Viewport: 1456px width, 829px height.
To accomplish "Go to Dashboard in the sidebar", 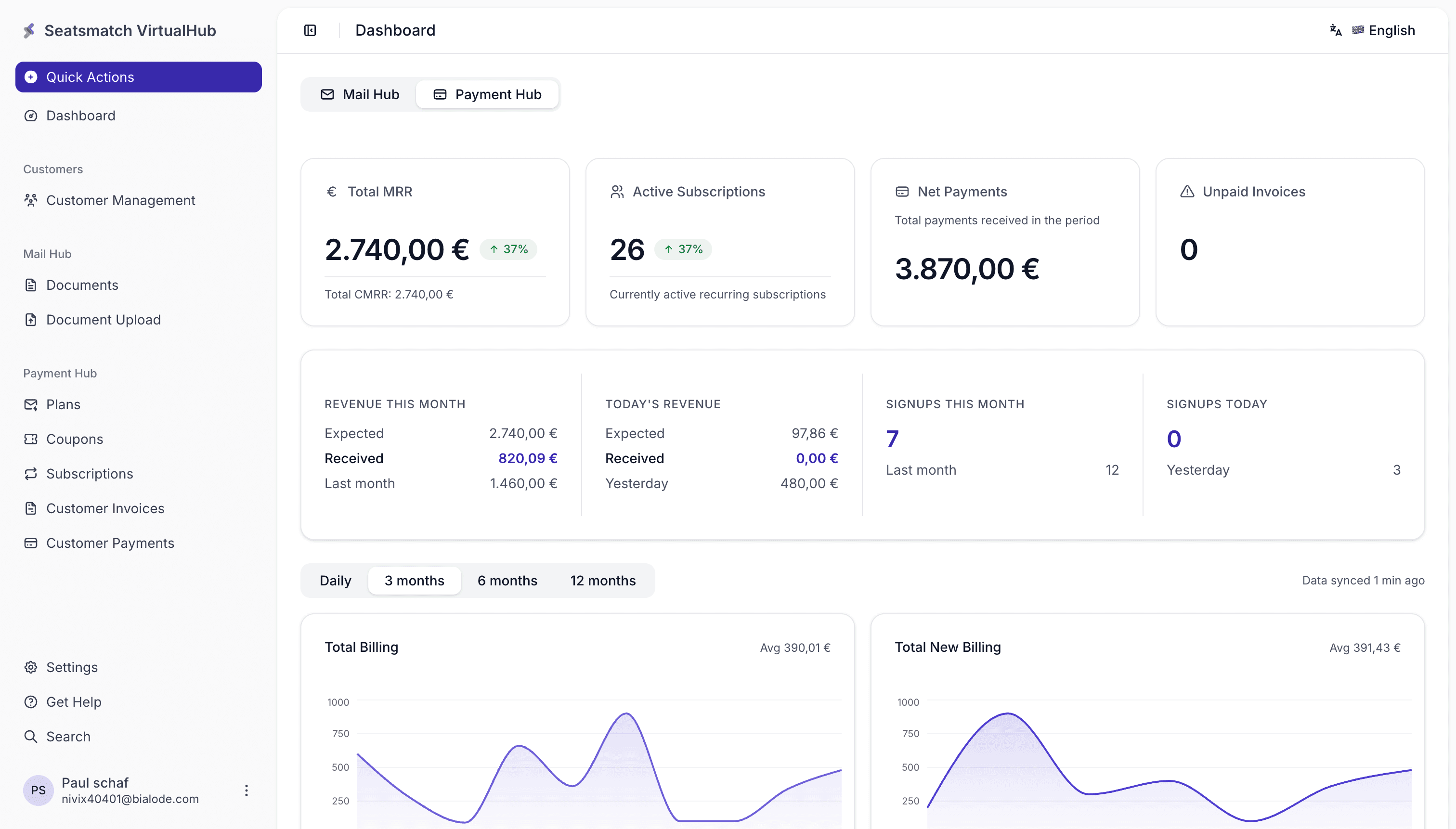I will coord(138,116).
